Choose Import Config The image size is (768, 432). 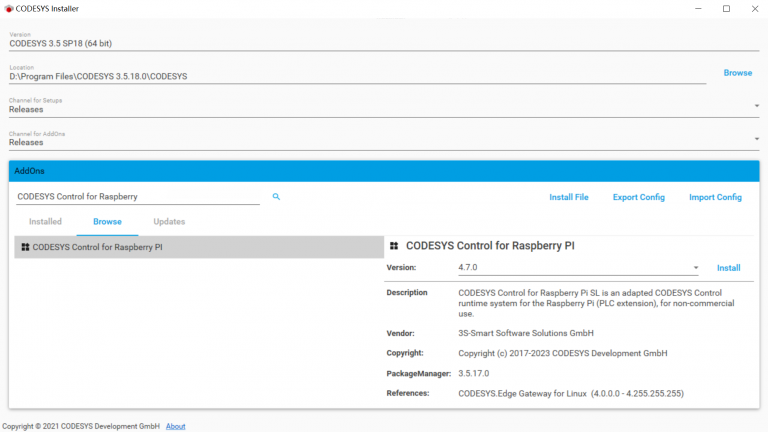(715, 197)
